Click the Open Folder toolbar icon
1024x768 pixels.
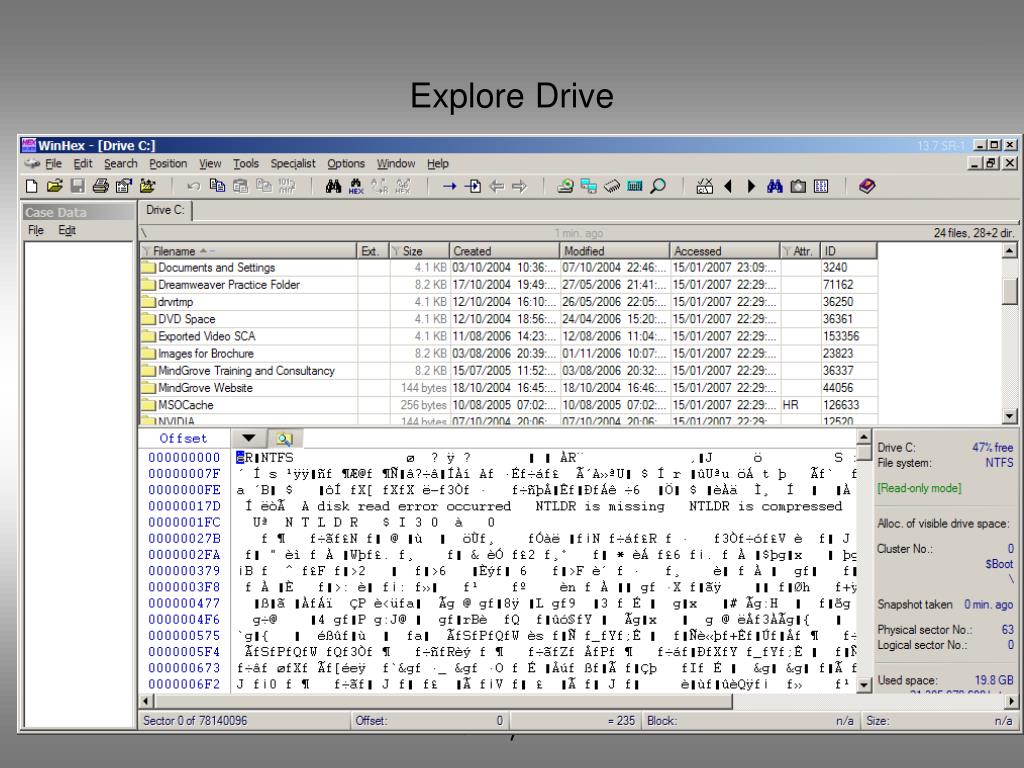coord(148,187)
